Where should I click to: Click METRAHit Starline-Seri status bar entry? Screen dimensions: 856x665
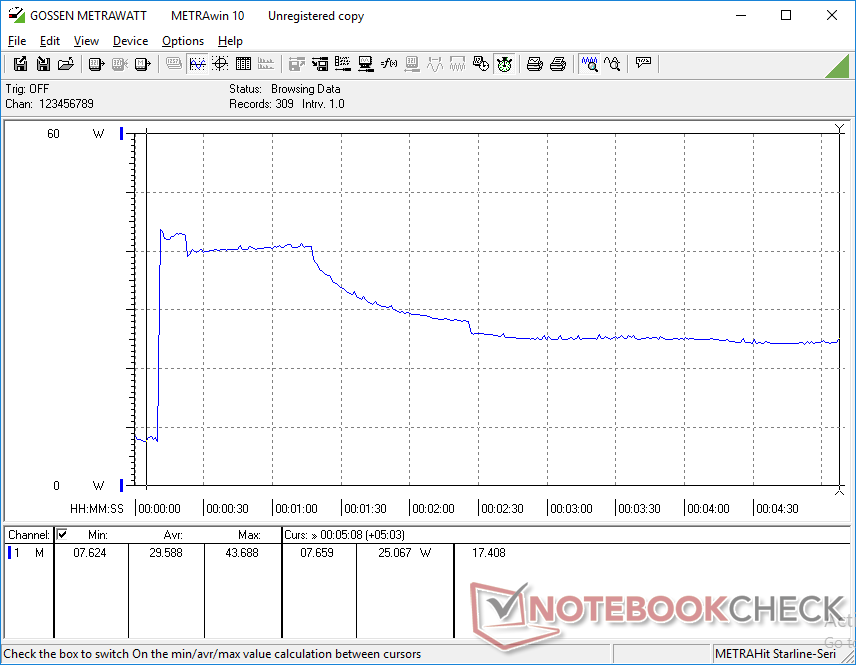point(775,654)
